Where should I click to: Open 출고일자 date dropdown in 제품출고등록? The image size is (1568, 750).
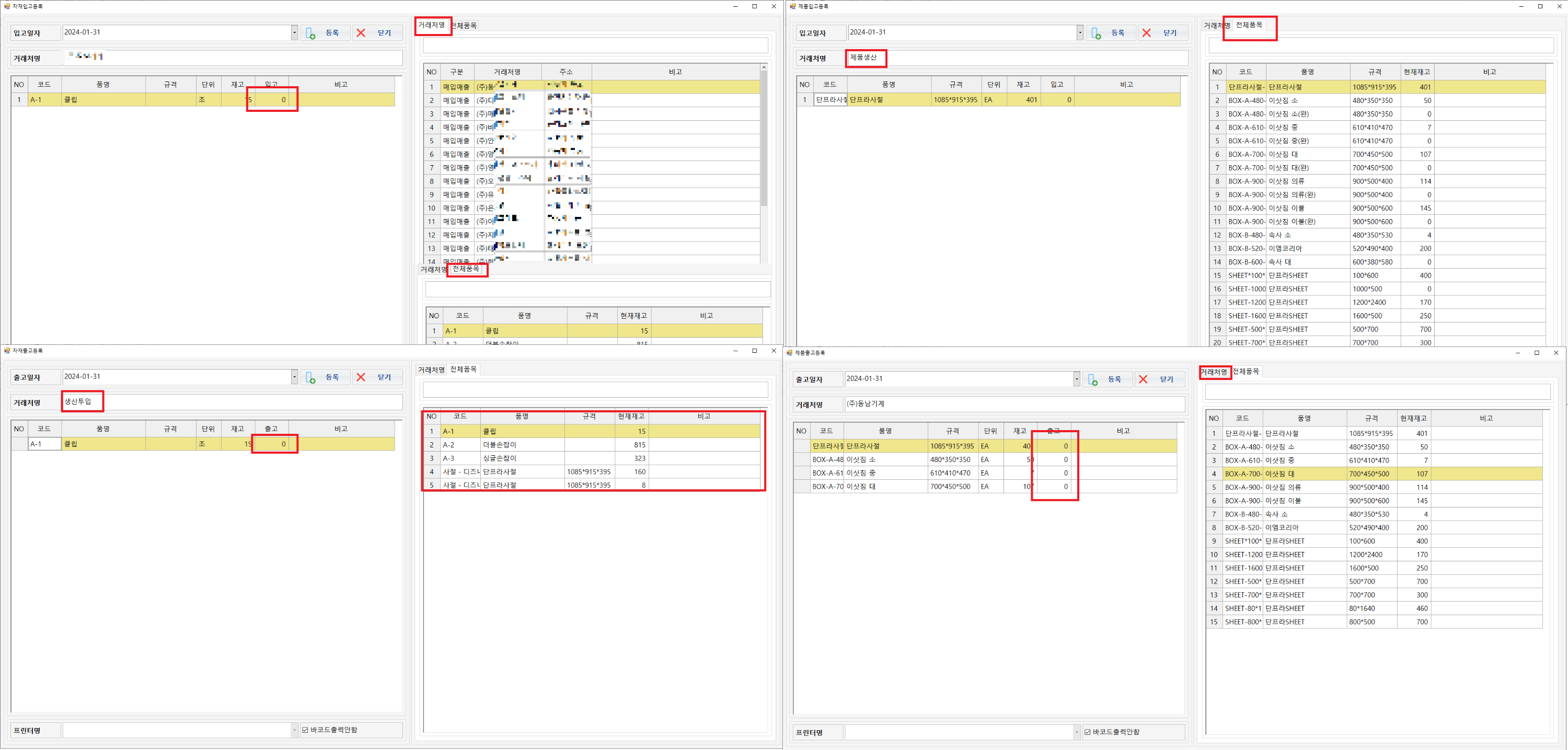(x=1076, y=379)
